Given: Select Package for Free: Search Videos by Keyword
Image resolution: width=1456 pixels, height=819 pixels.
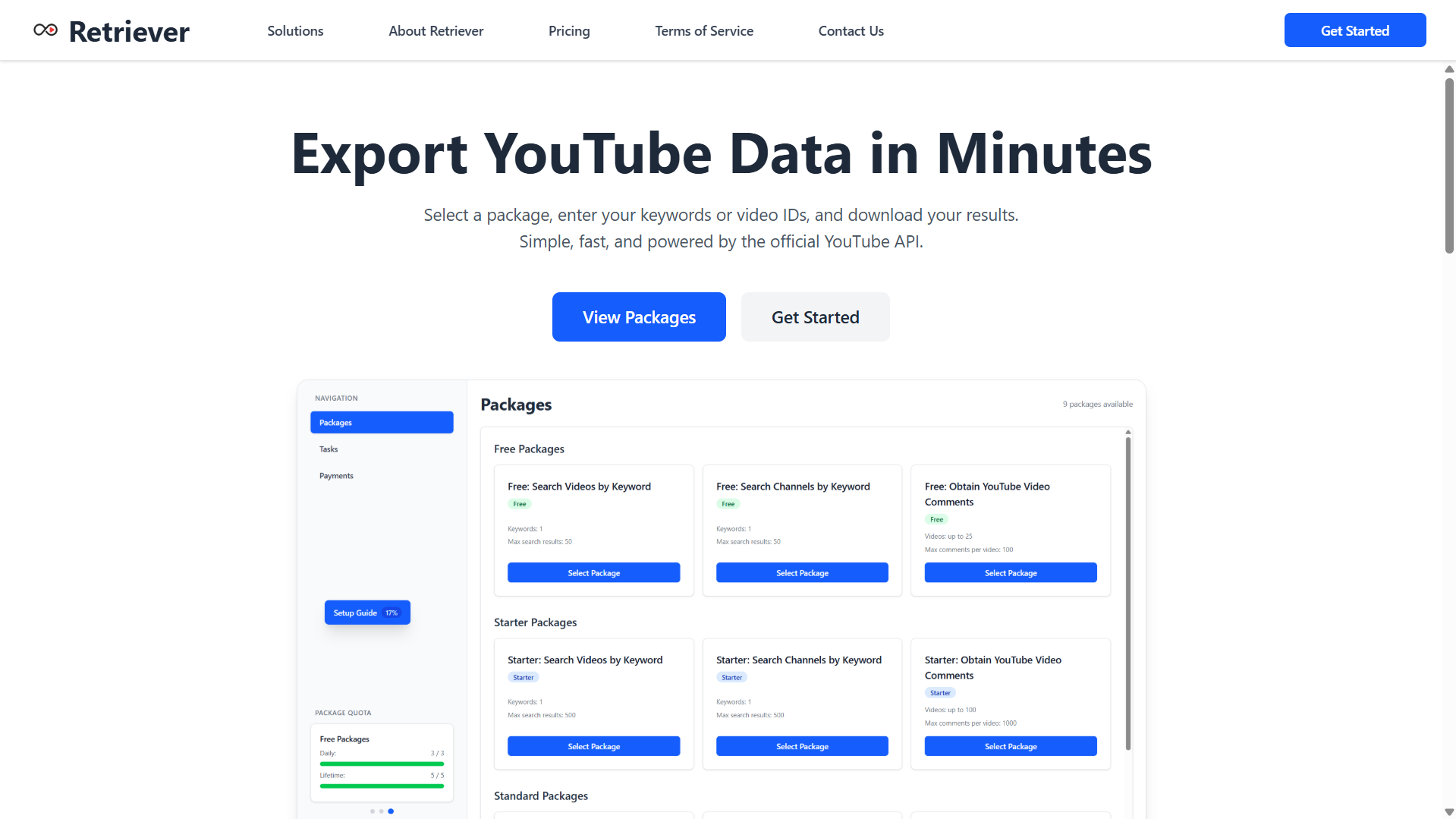Looking at the screenshot, I should (x=593, y=572).
